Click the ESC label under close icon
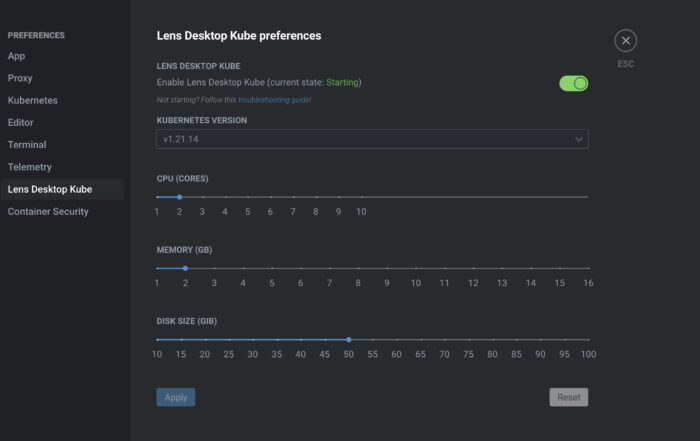This screenshot has height=441, width=700. 625,64
